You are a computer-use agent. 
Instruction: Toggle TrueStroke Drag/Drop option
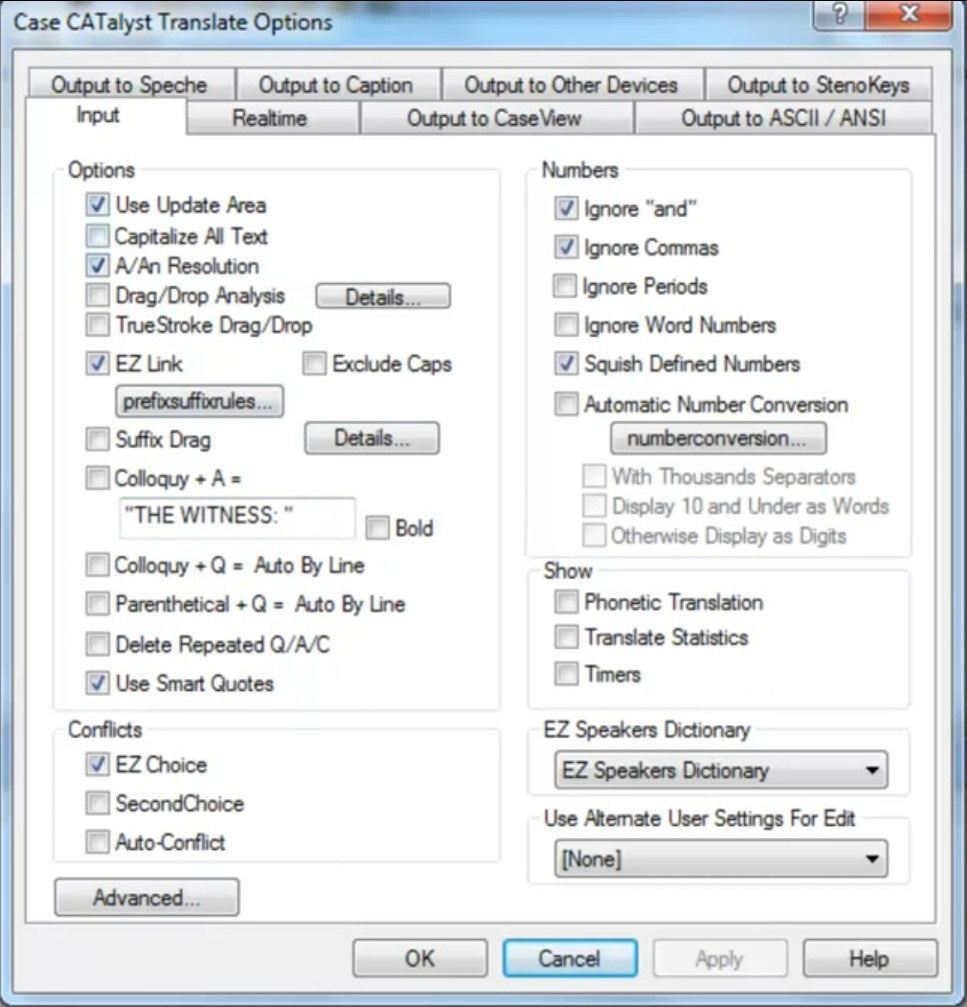pyautogui.click(x=97, y=324)
